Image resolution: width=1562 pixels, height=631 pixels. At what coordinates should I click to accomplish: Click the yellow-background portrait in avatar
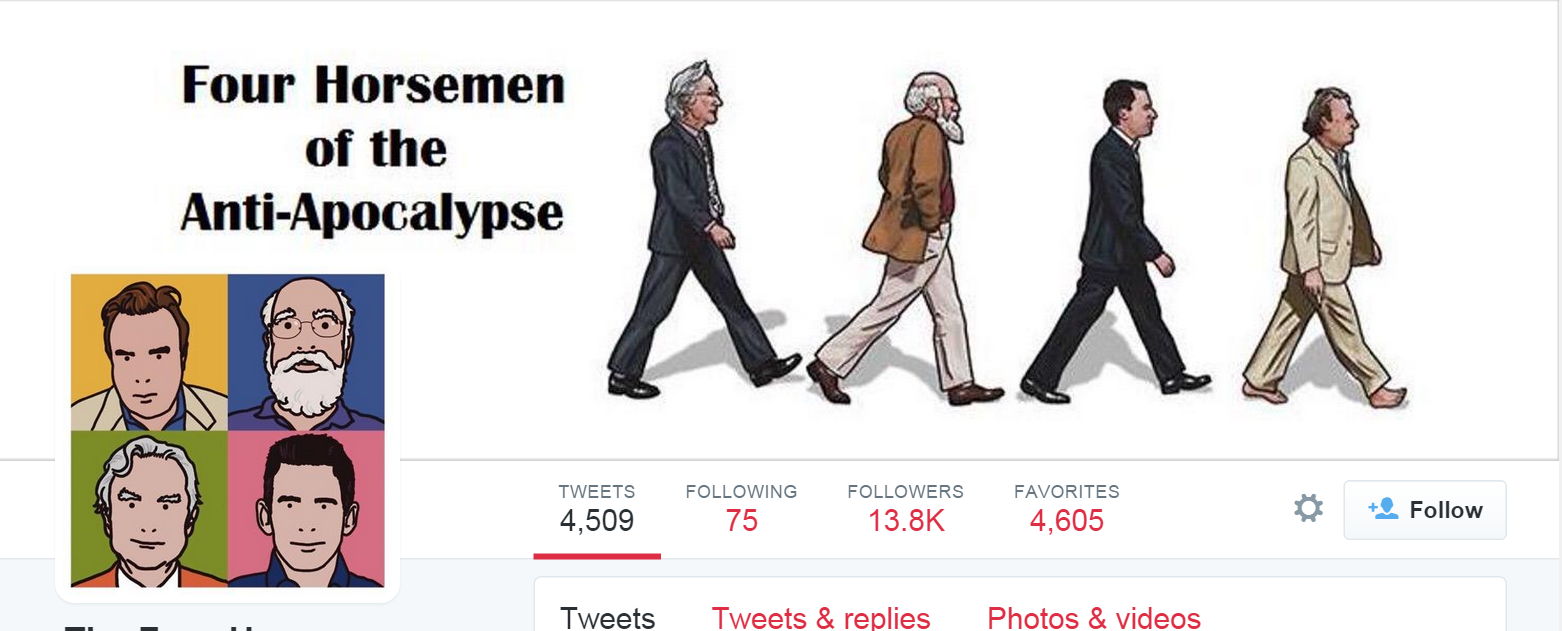[149, 352]
